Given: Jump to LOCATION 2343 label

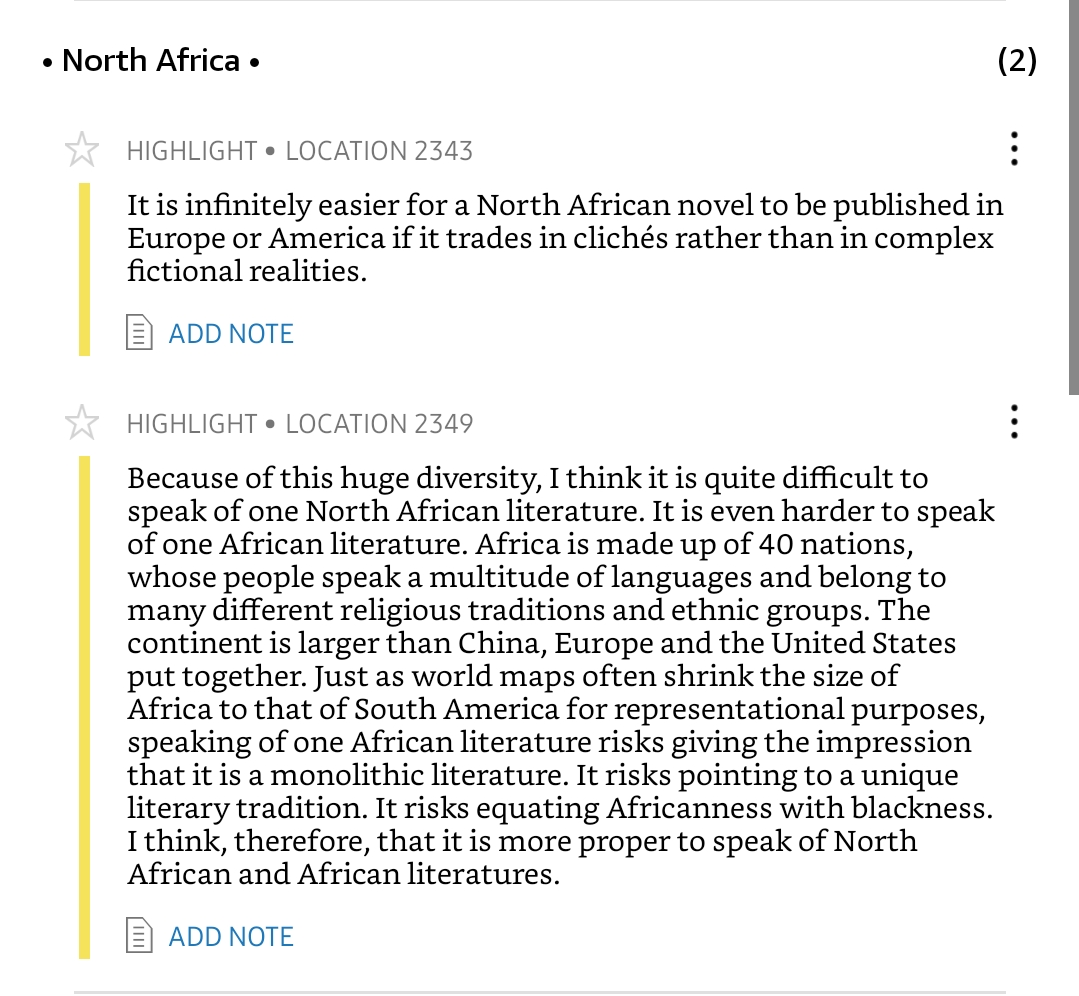Looking at the screenshot, I should 379,151.
